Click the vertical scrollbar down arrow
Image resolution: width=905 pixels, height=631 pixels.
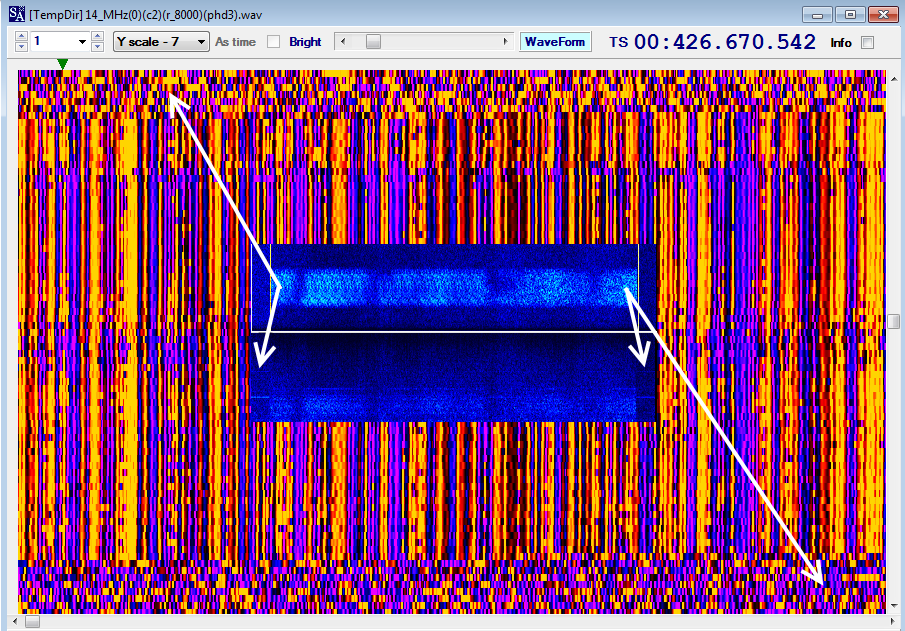(893, 606)
